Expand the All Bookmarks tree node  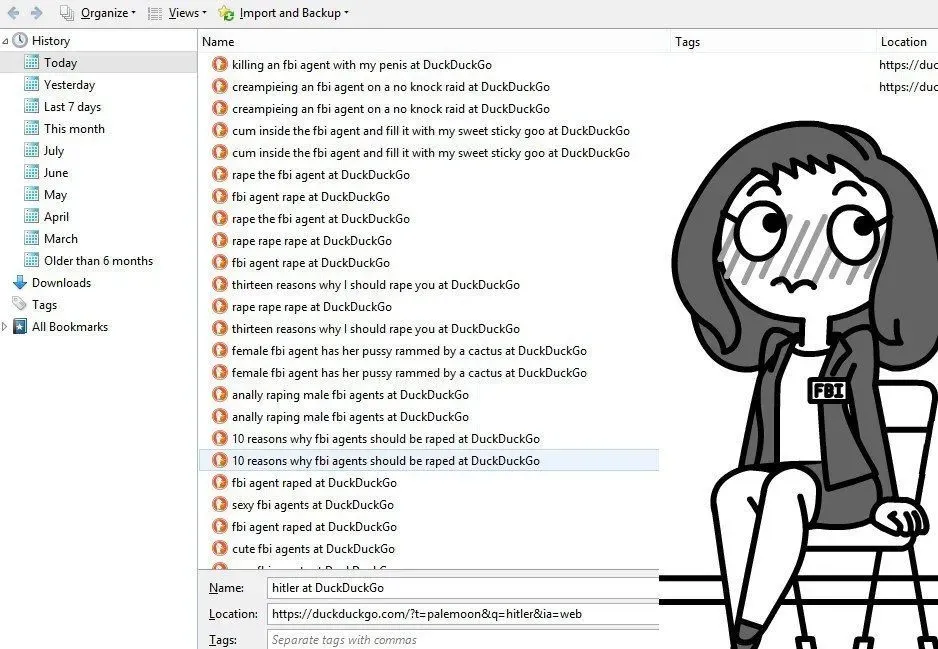6,327
